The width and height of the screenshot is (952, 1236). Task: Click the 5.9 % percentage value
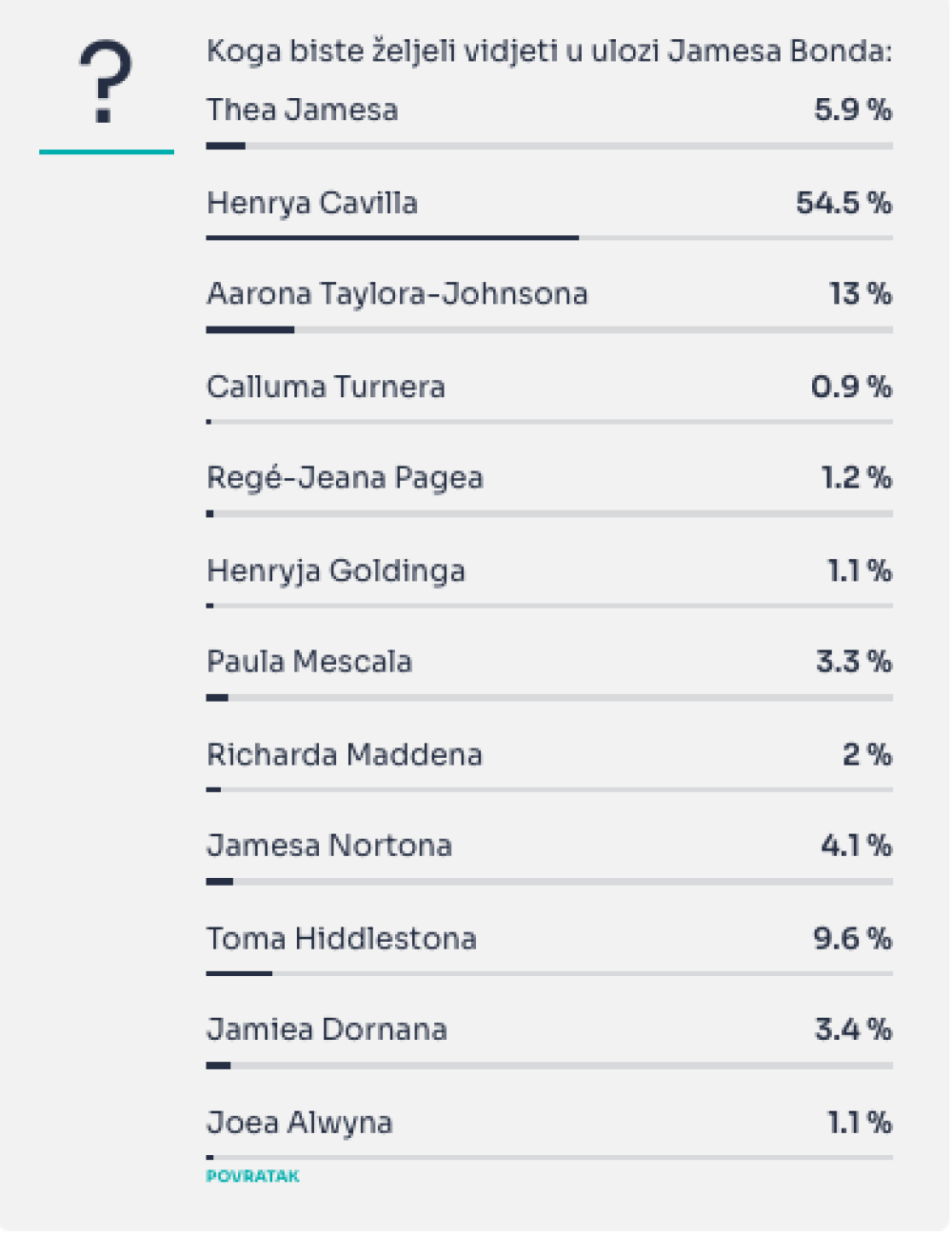853,110
